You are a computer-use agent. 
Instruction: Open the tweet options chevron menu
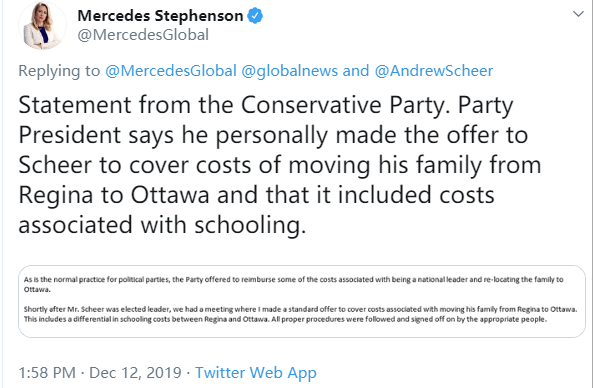click(578, 14)
